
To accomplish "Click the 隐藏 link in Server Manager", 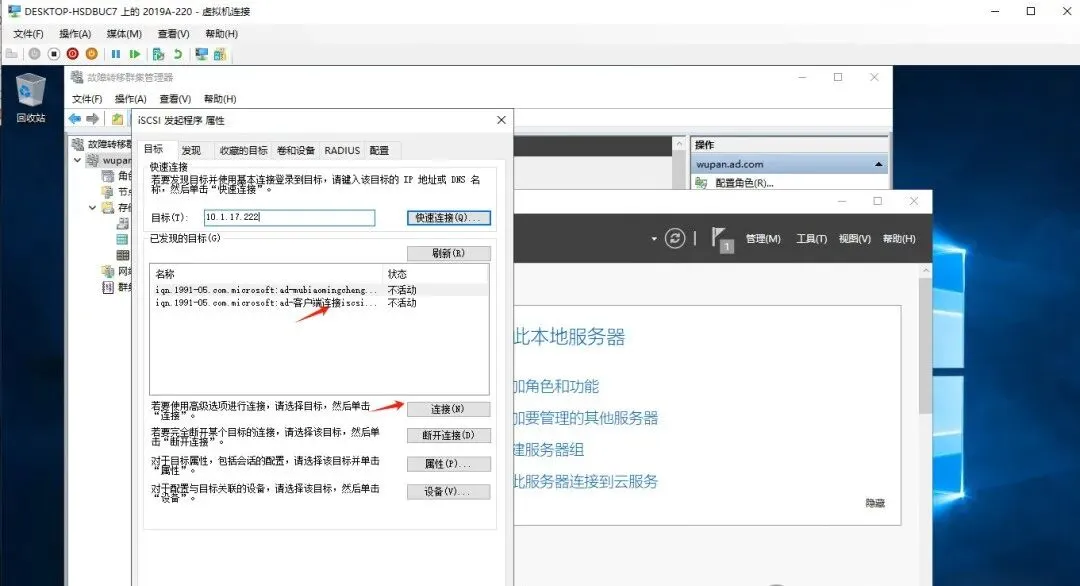I will 876,502.
